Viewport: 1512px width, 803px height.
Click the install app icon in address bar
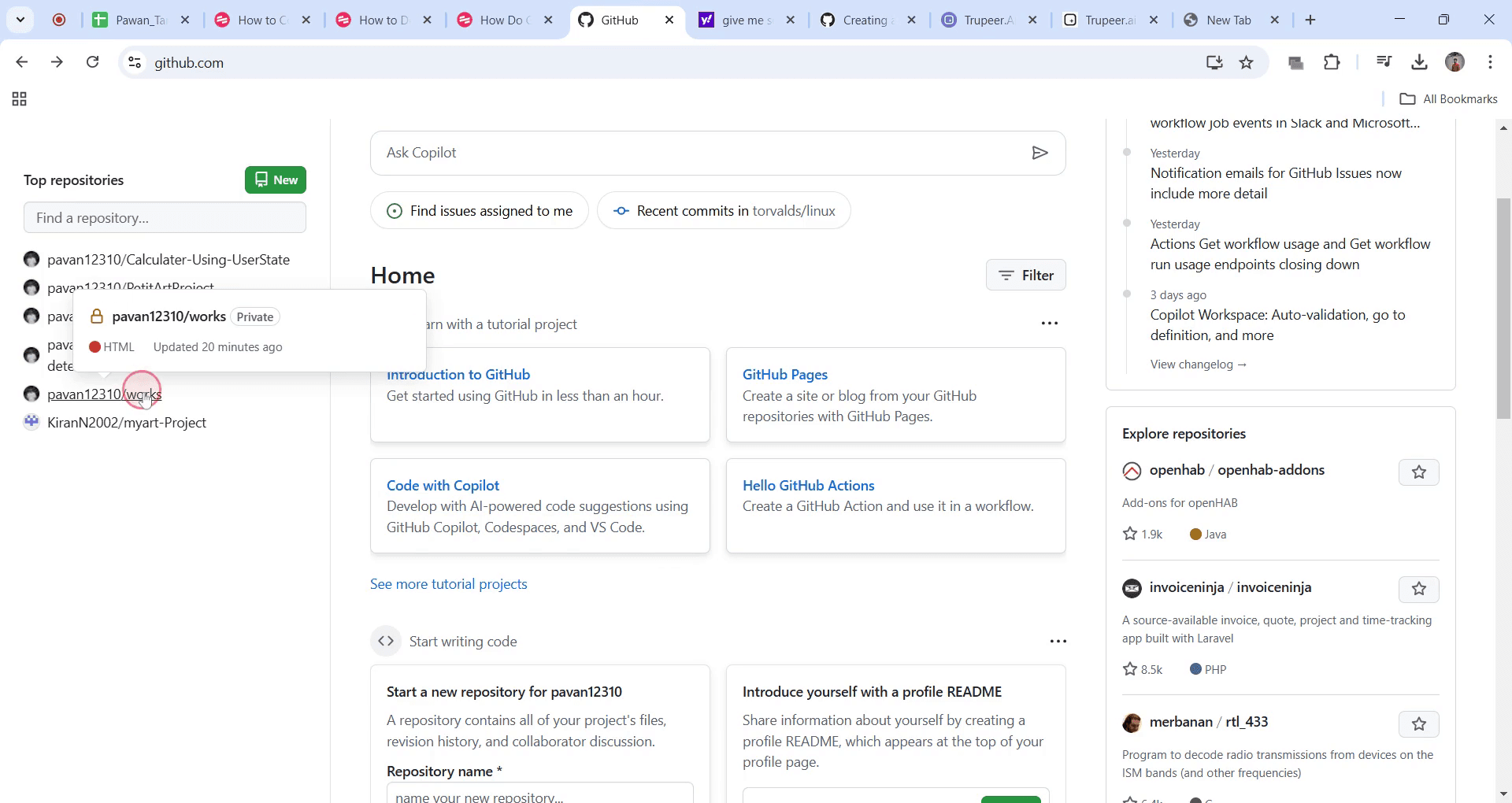tap(1214, 62)
